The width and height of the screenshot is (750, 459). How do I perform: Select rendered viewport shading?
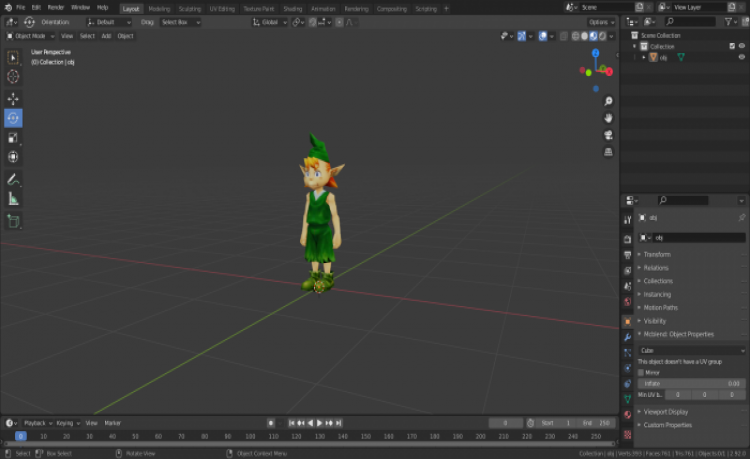coord(603,36)
